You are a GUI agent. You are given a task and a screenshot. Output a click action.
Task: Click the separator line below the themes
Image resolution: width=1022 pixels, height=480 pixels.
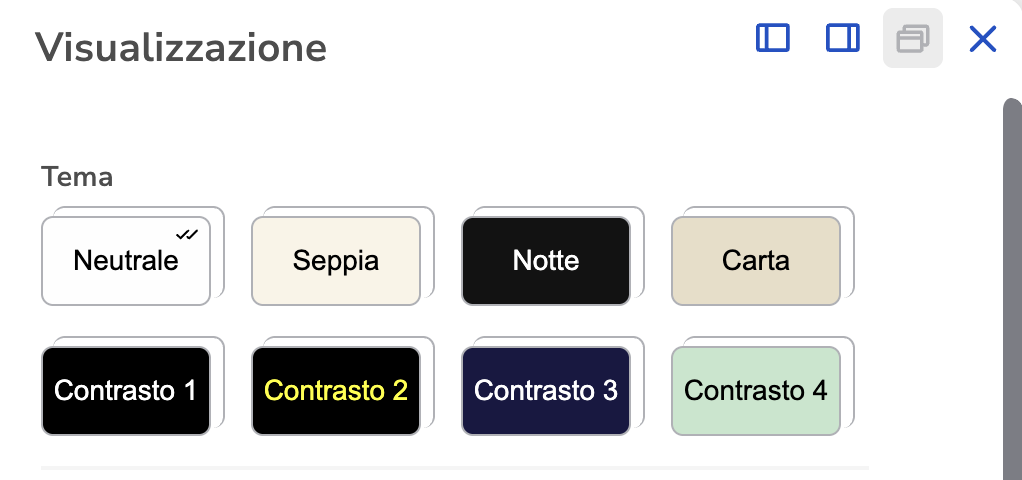pyautogui.click(x=454, y=468)
